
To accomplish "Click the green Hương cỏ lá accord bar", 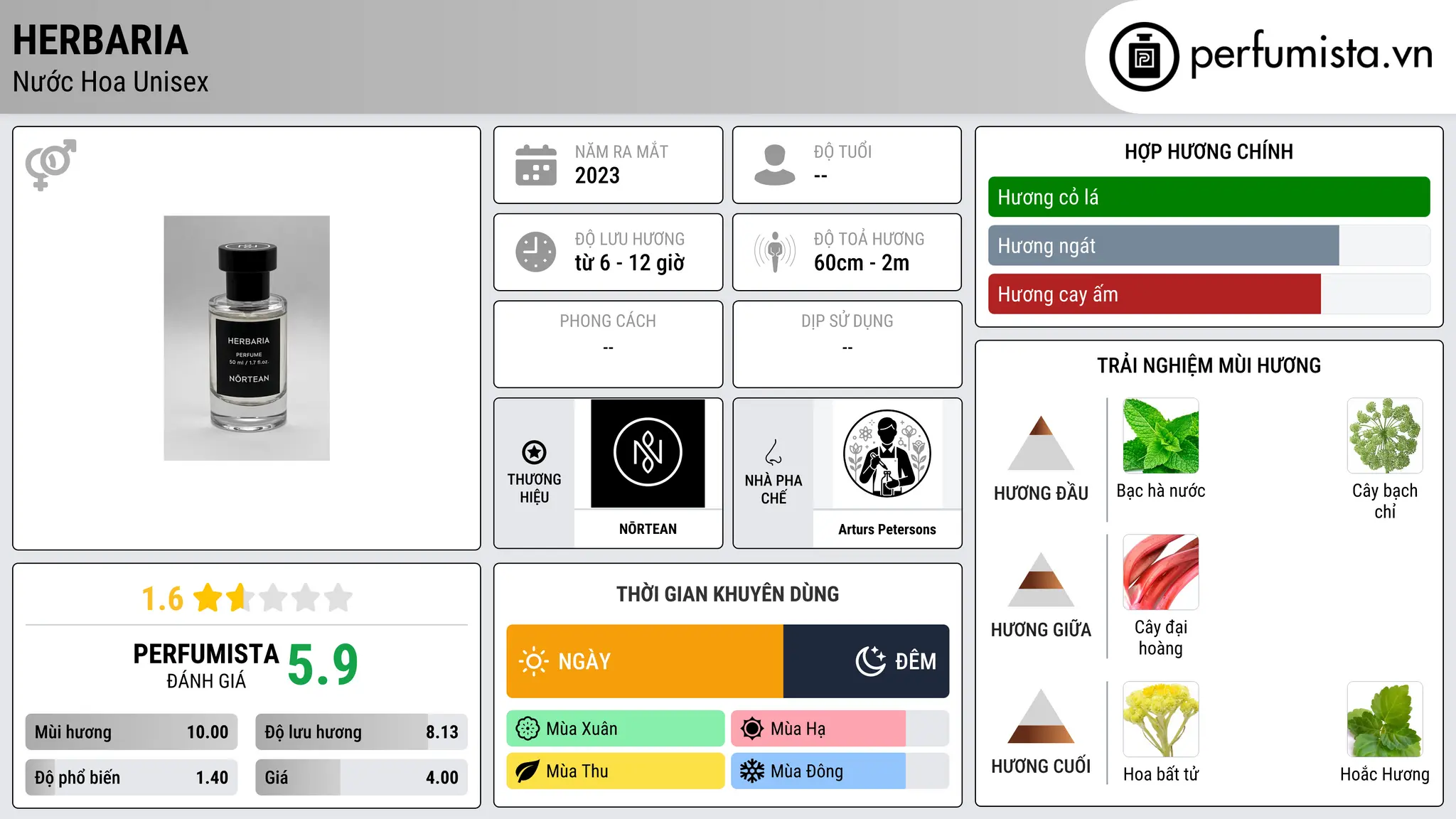I will pyautogui.click(x=1209, y=197).
